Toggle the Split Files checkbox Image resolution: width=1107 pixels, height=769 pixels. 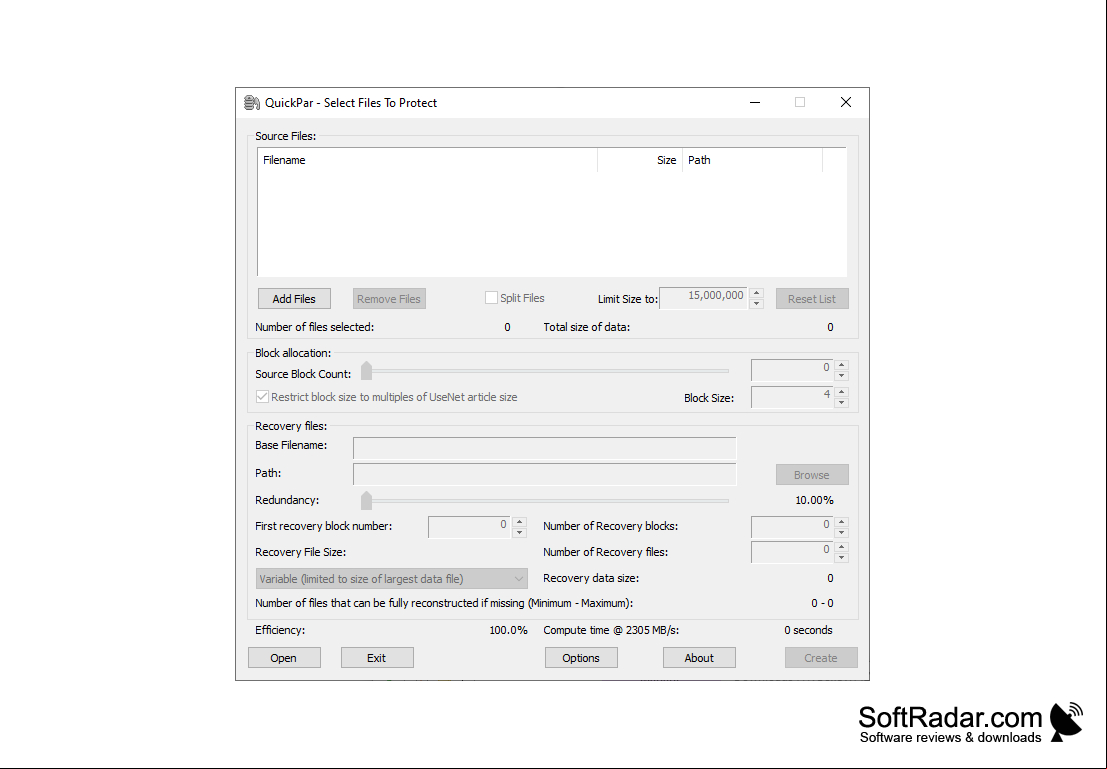click(x=491, y=298)
